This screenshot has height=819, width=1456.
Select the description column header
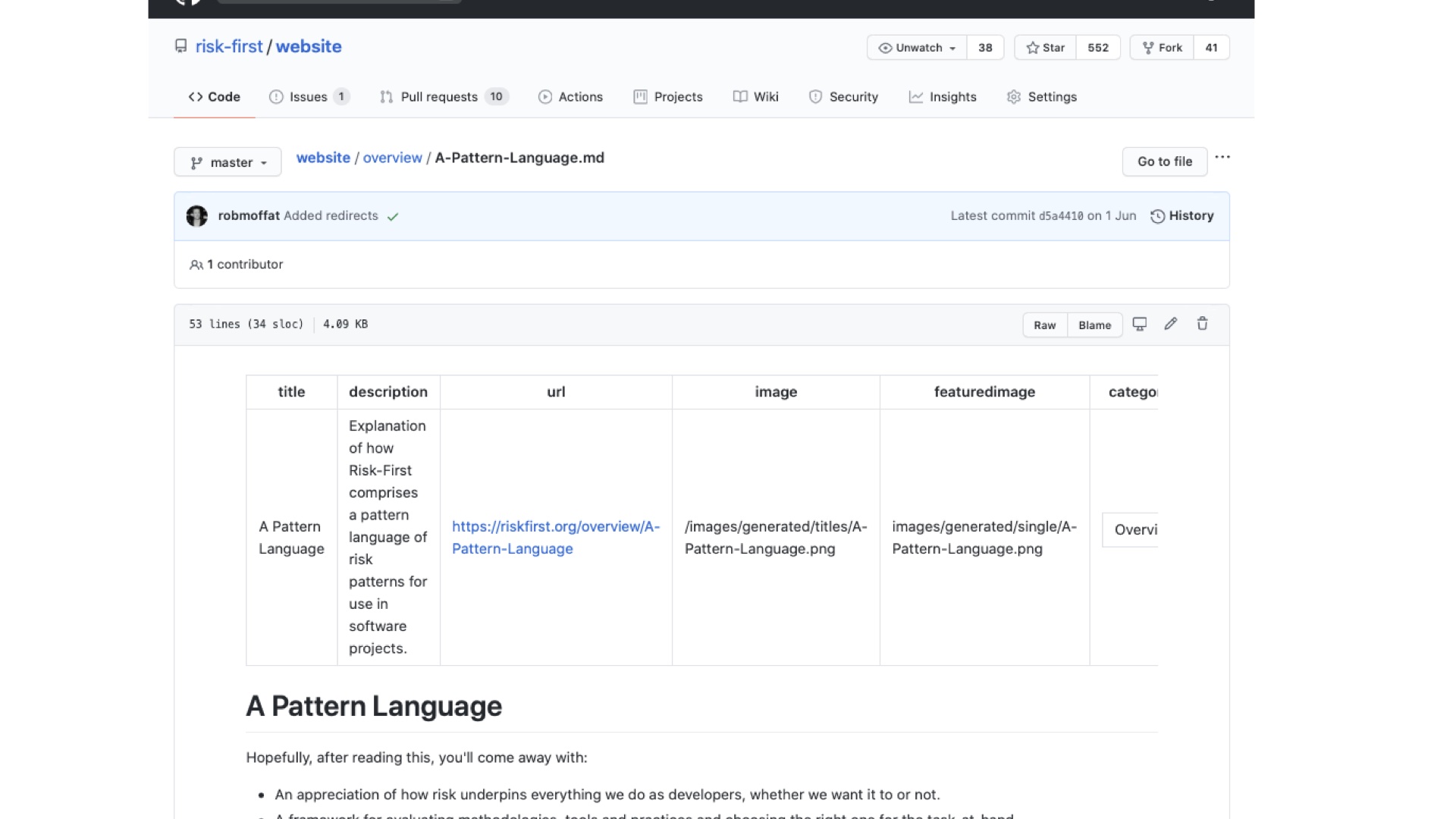pos(388,392)
